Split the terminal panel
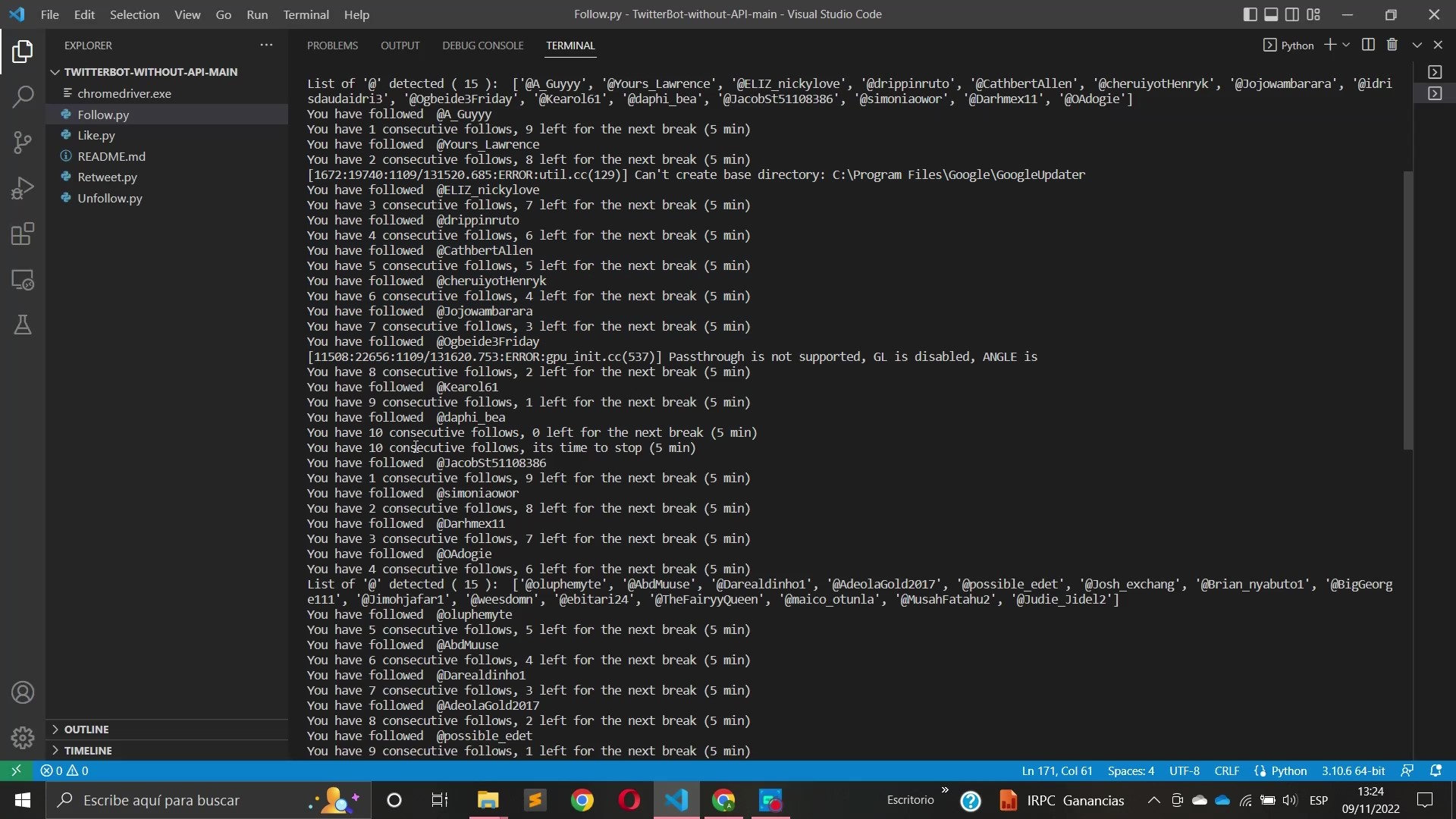This screenshot has height=819, width=1456. [1368, 45]
